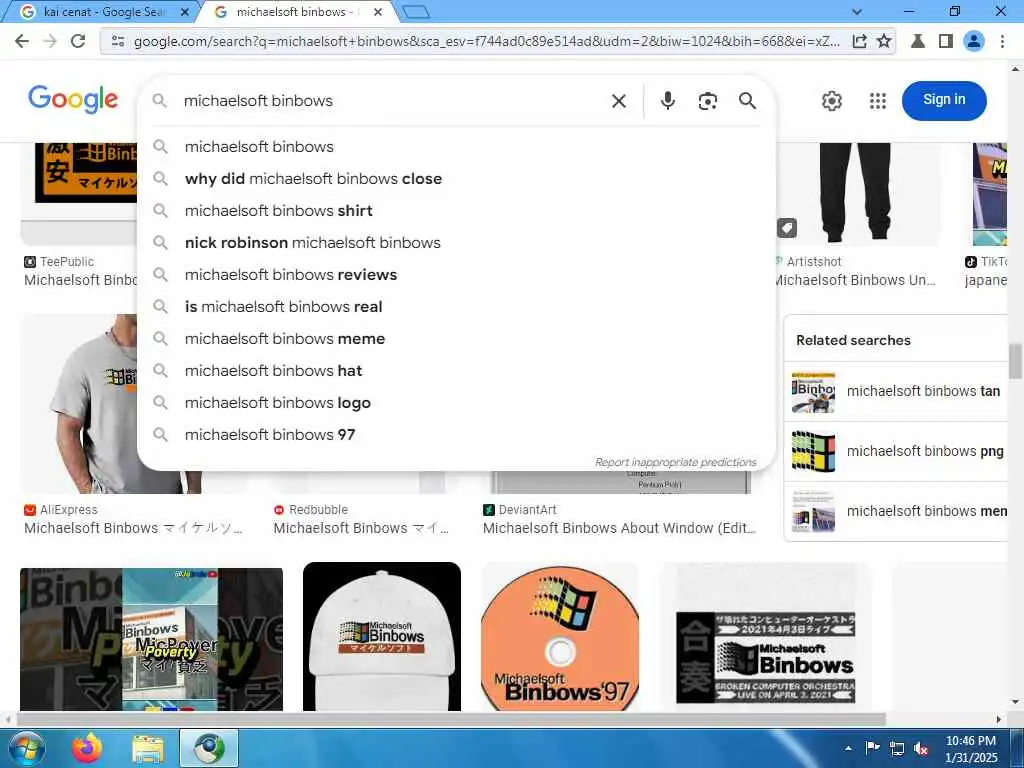Open the Chrome three-dot menu
Viewport: 1024px width, 768px height.
[1002, 41]
